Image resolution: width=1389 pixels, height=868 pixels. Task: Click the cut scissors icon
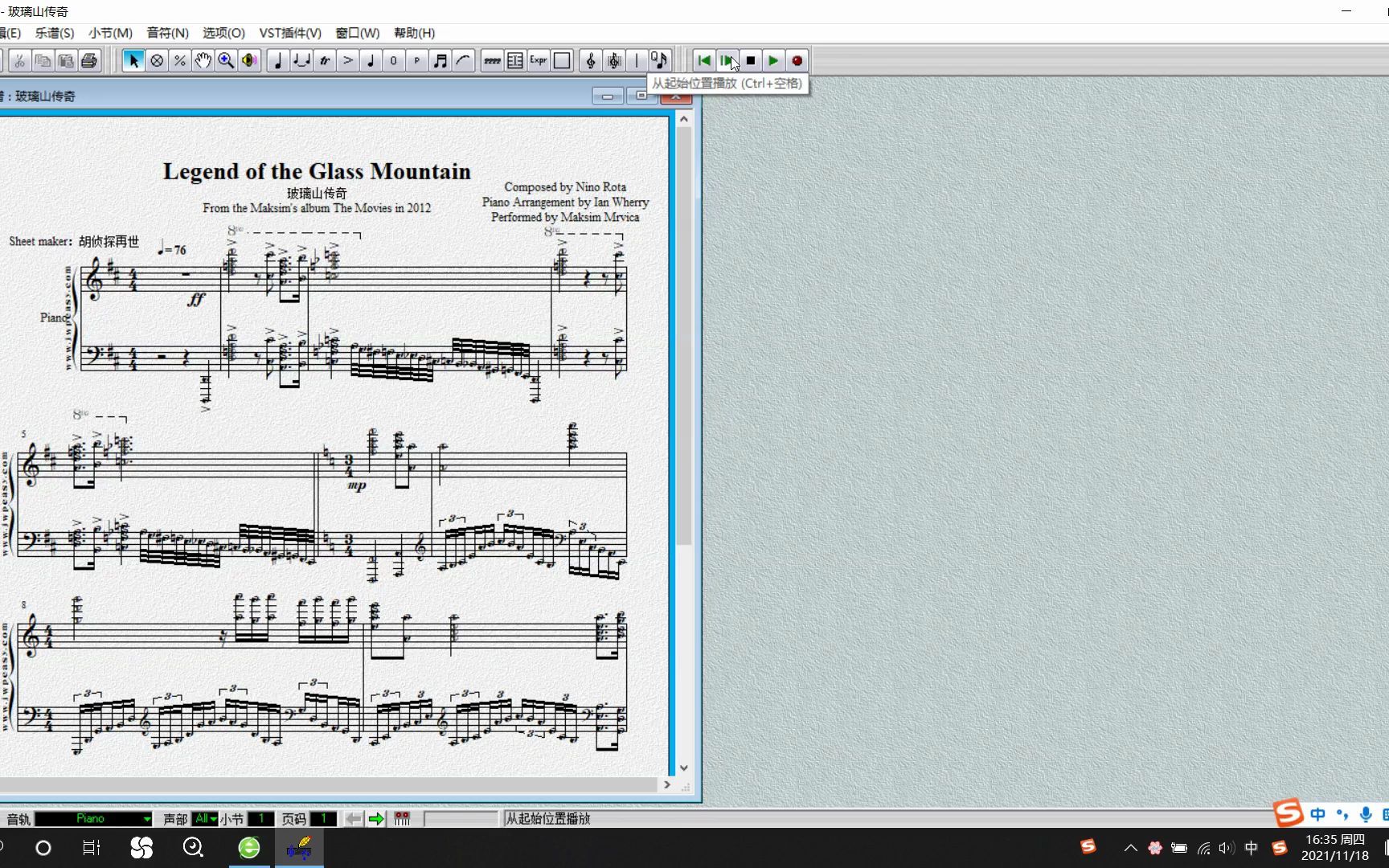[19, 60]
